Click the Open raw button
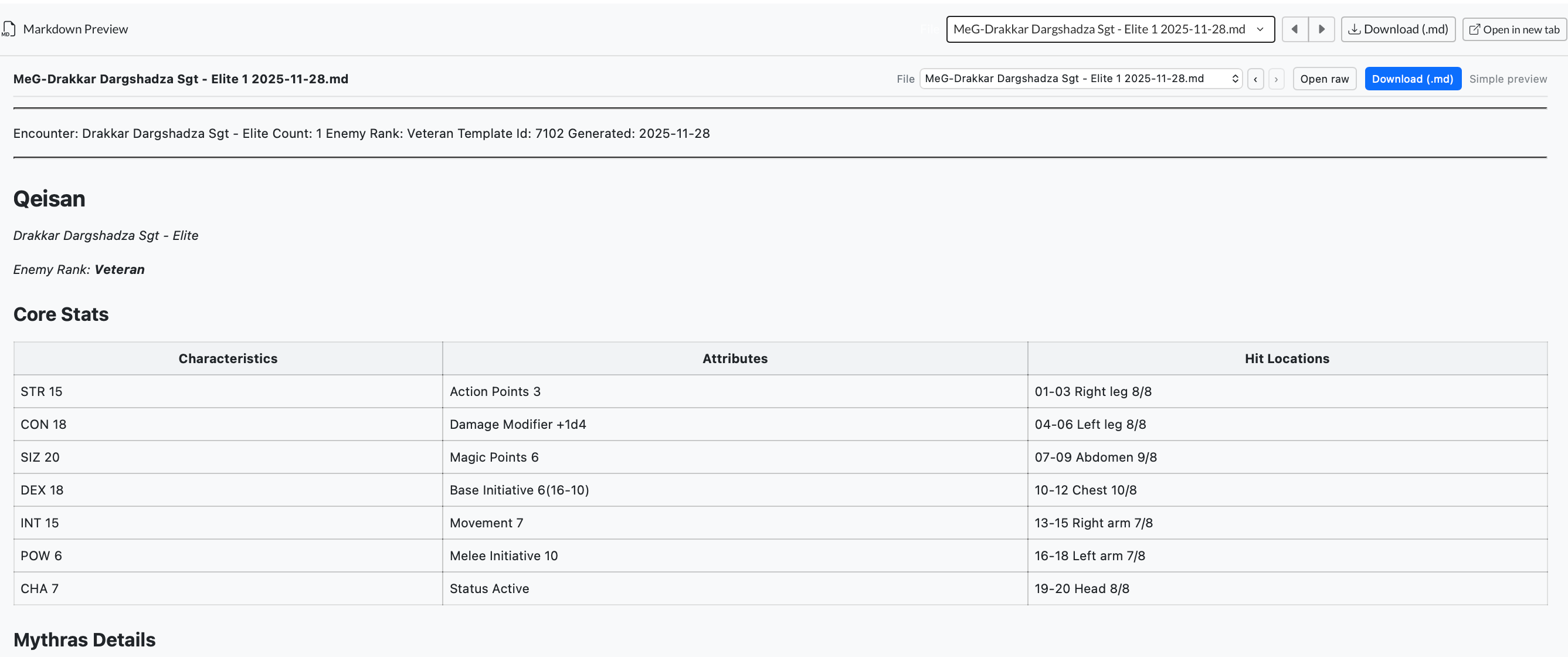The height and width of the screenshot is (657, 1568). (1324, 79)
